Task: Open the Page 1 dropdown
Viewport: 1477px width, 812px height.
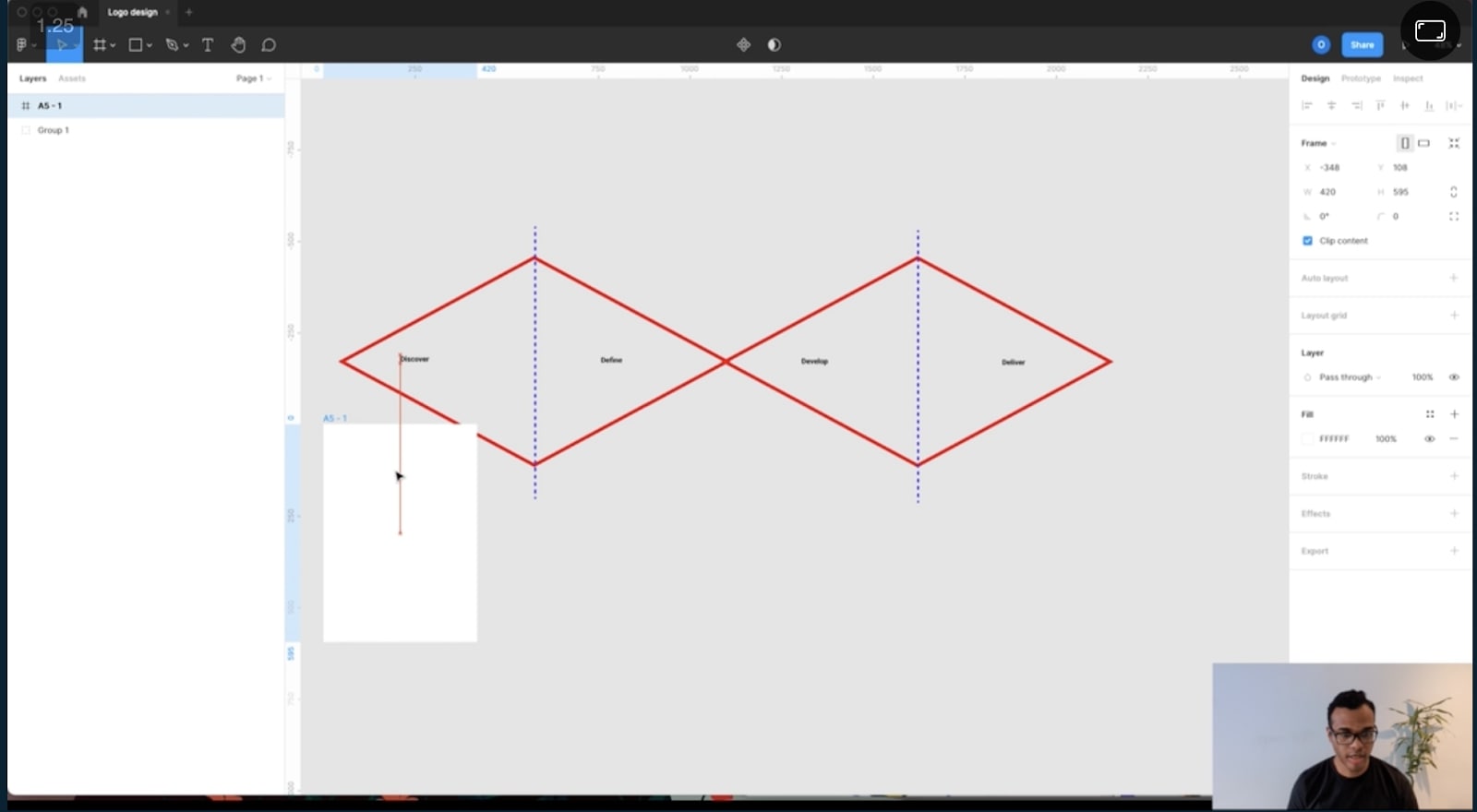Action: (253, 78)
